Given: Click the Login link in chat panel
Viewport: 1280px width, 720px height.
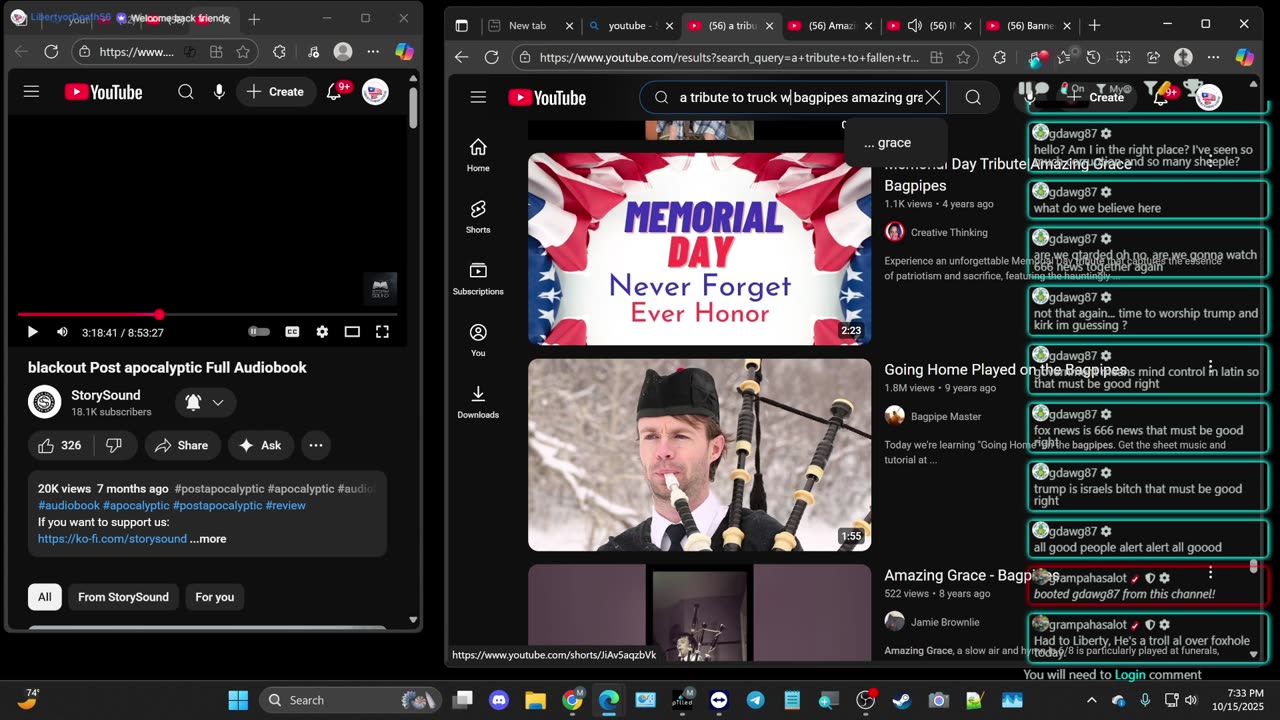Looking at the screenshot, I should pos(1130,675).
